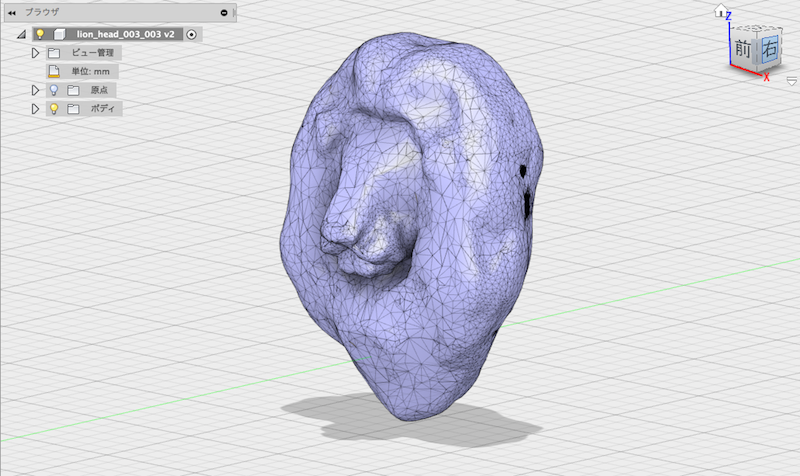Image resolution: width=800 pixels, height=476 pixels.
Task: Toggle the ボディ lightbulb visibility
Action: pyautogui.click(x=54, y=109)
